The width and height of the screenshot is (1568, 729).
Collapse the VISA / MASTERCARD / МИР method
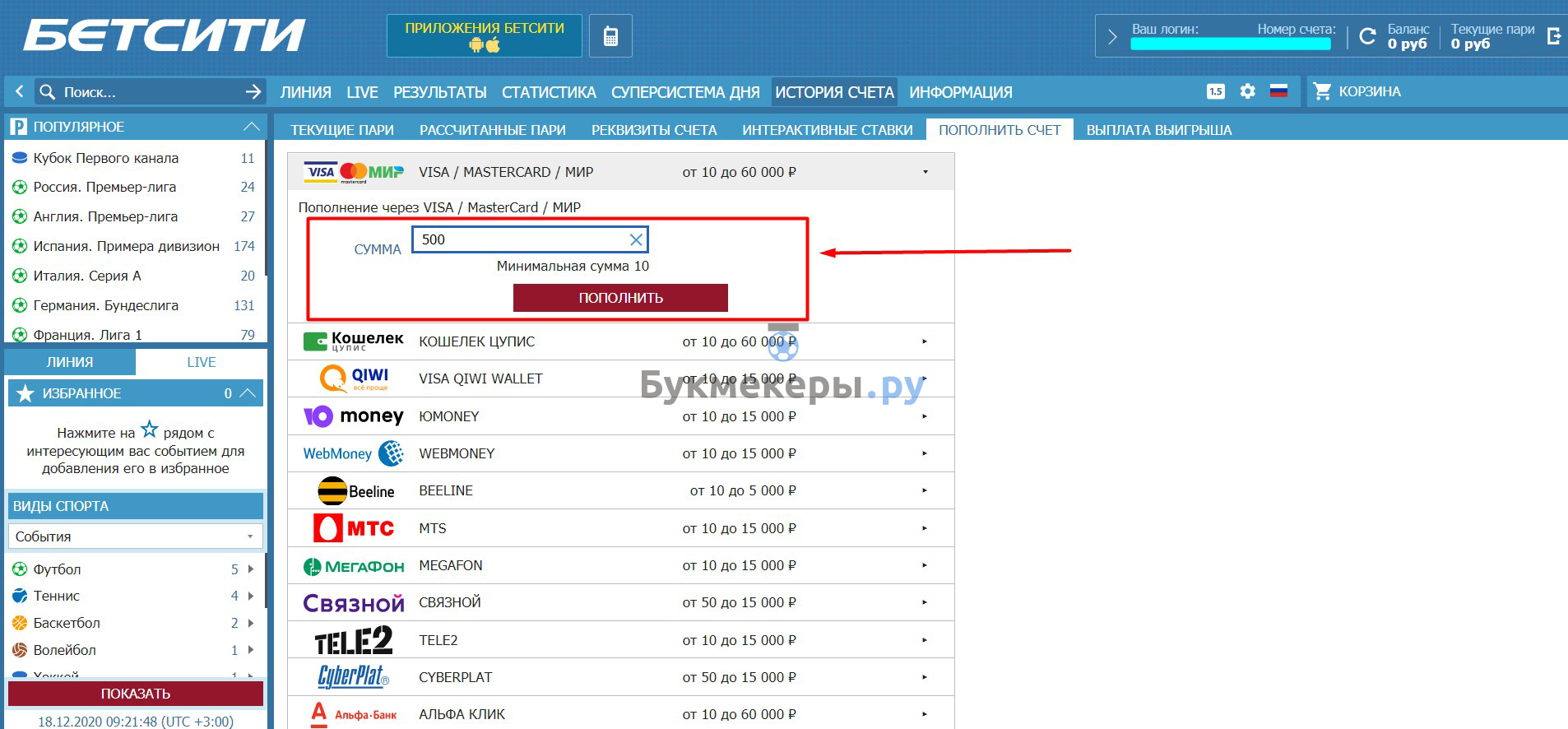(x=925, y=172)
